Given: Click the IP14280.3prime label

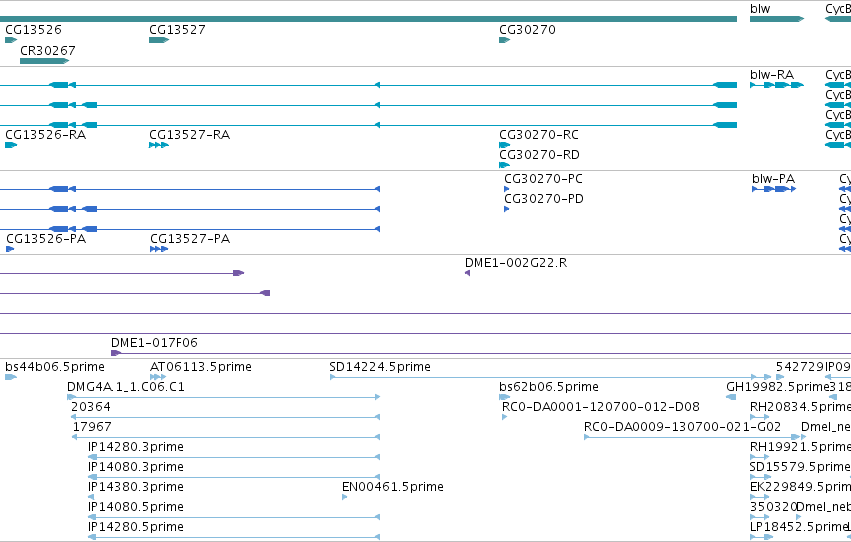Looking at the screenshot, I should click(136, 447).
